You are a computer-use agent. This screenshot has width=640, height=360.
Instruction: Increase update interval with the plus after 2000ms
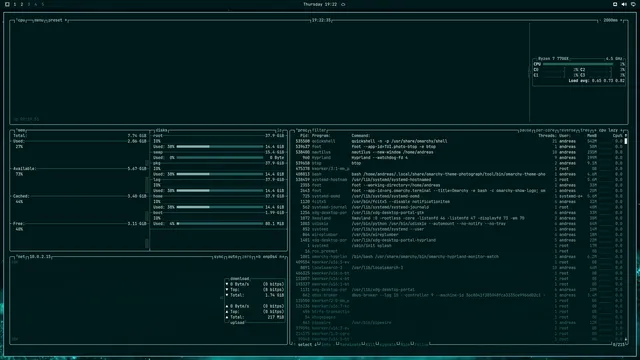coord(622,20)
